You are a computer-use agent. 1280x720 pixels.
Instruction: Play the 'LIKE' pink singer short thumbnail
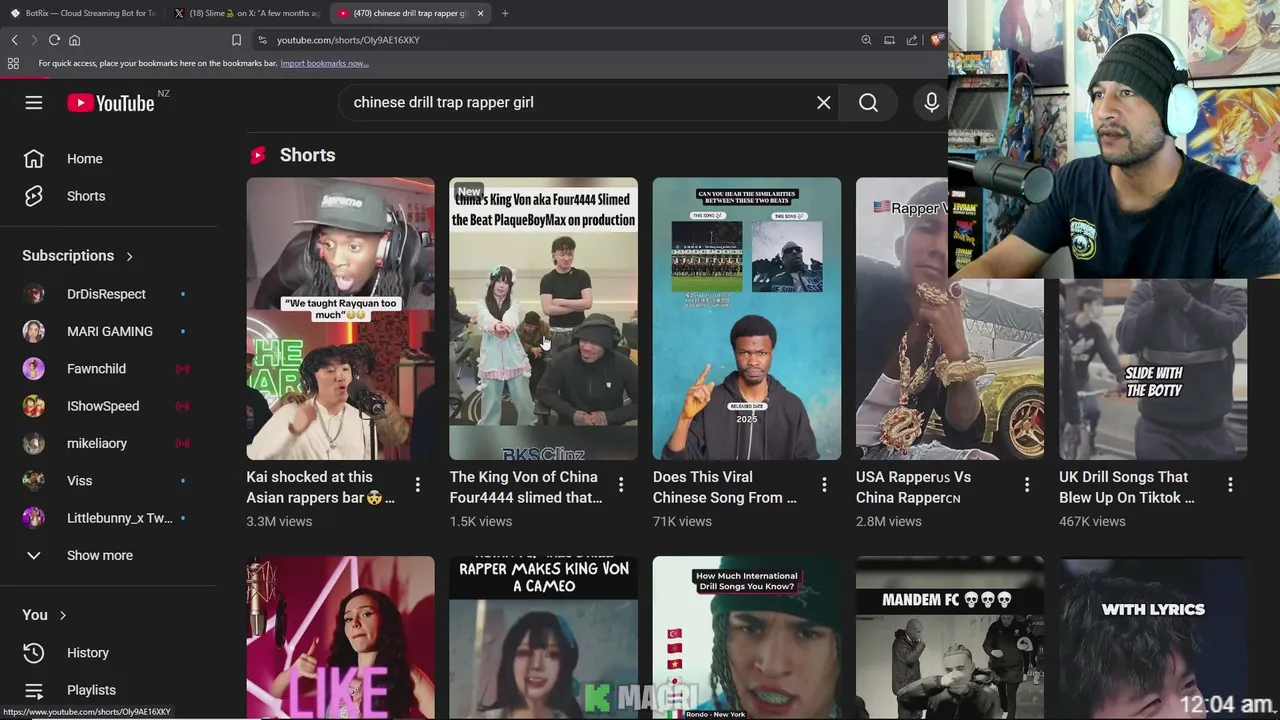click(x=341, y=638)
